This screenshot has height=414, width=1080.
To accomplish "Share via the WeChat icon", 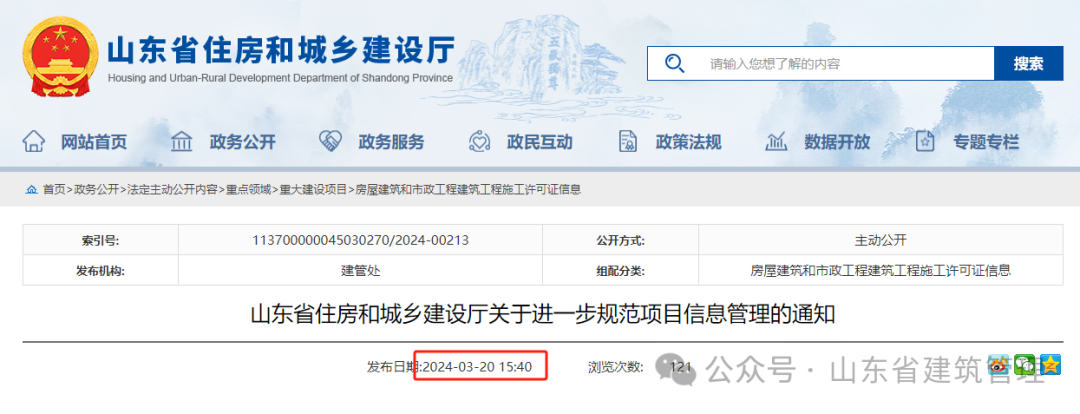I will click(x=1025, y=365).
